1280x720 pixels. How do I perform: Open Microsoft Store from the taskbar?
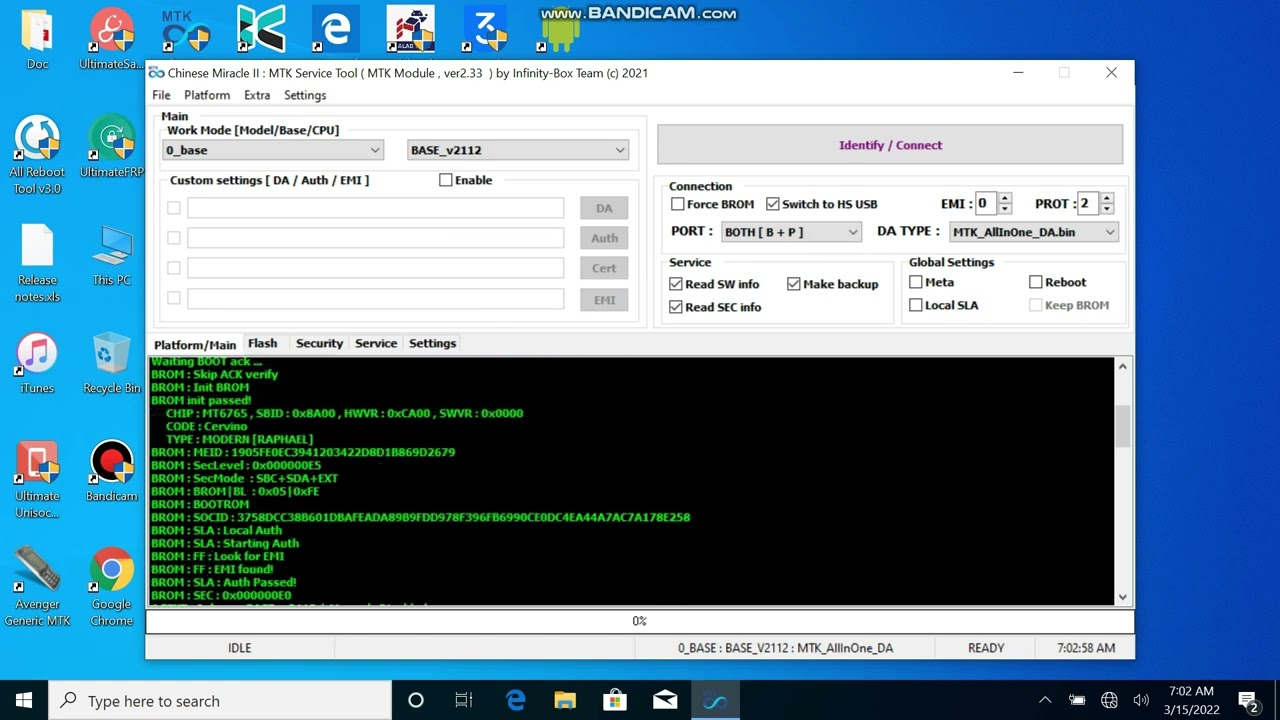click(x=615, y=701)
